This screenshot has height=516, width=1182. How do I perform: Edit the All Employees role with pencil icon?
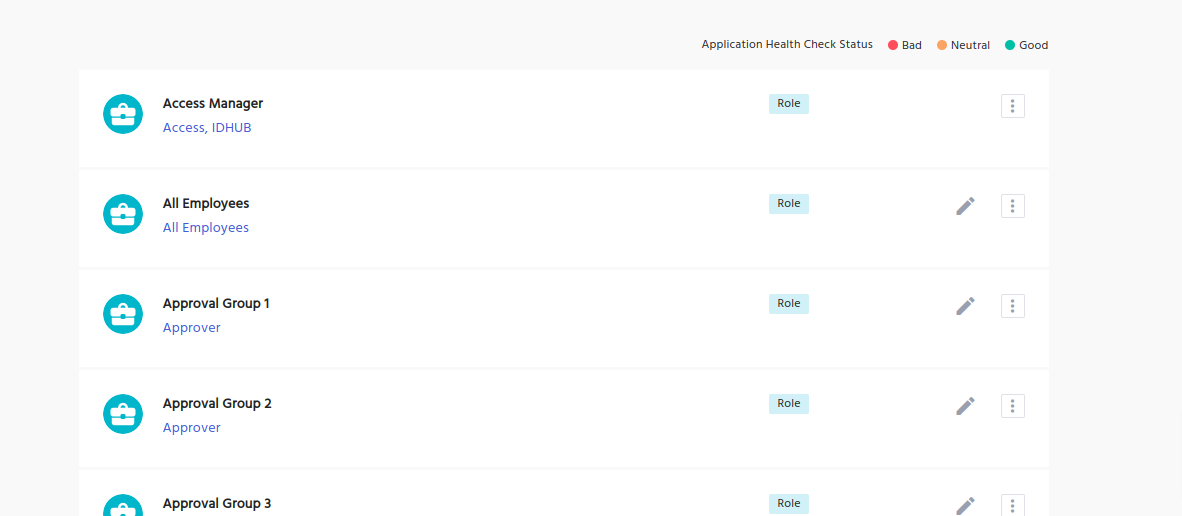point(965,206)
